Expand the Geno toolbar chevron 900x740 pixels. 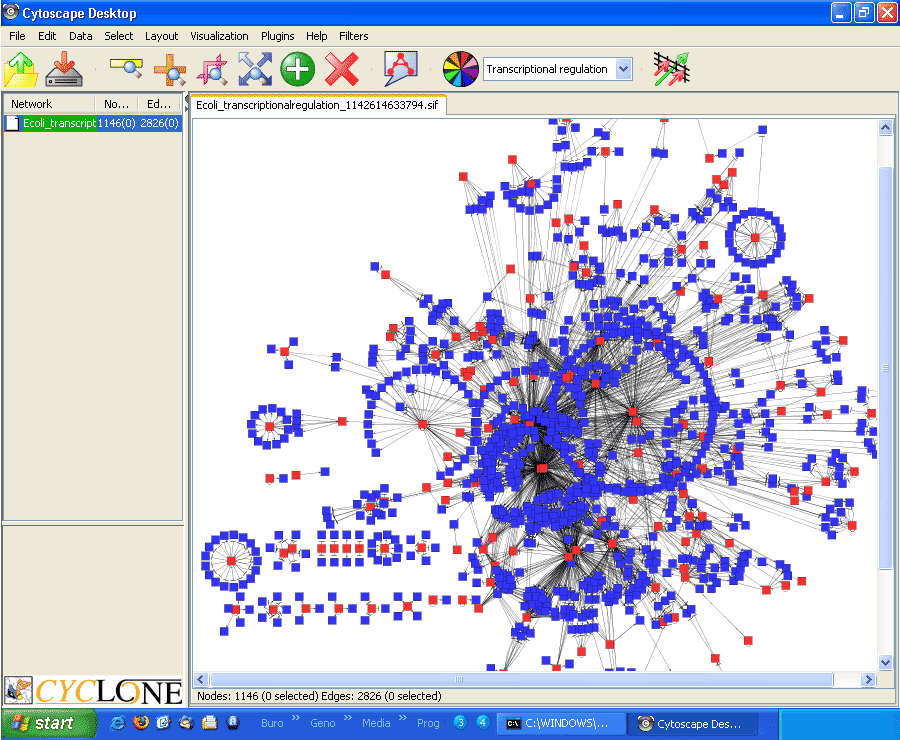click(x=347, y=718)
